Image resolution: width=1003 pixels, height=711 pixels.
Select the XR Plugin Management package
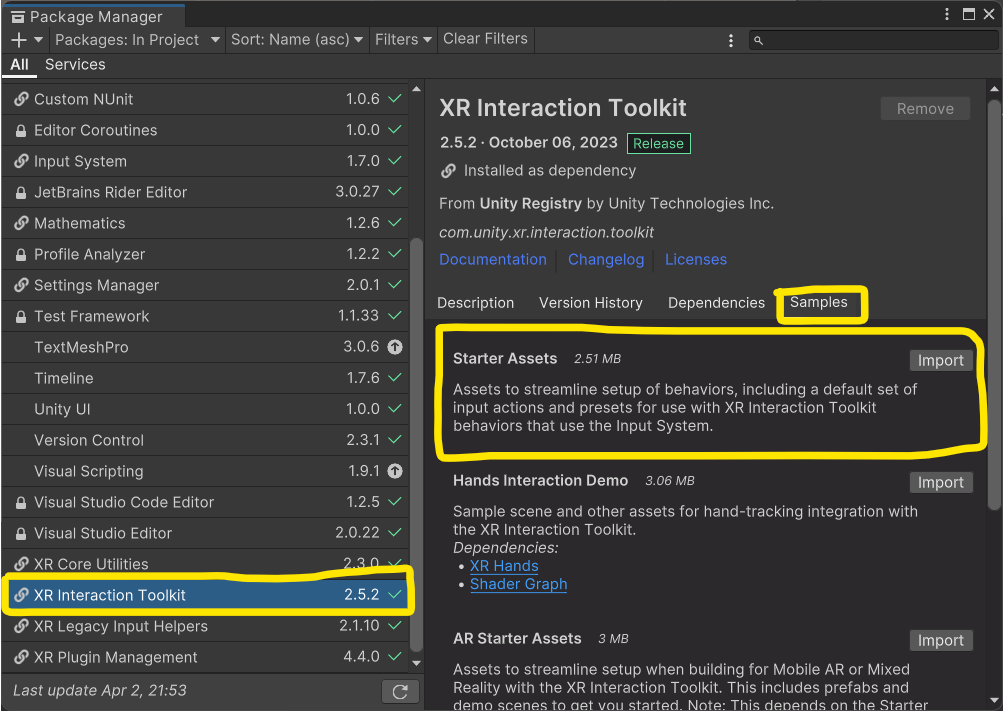(205, 657)
